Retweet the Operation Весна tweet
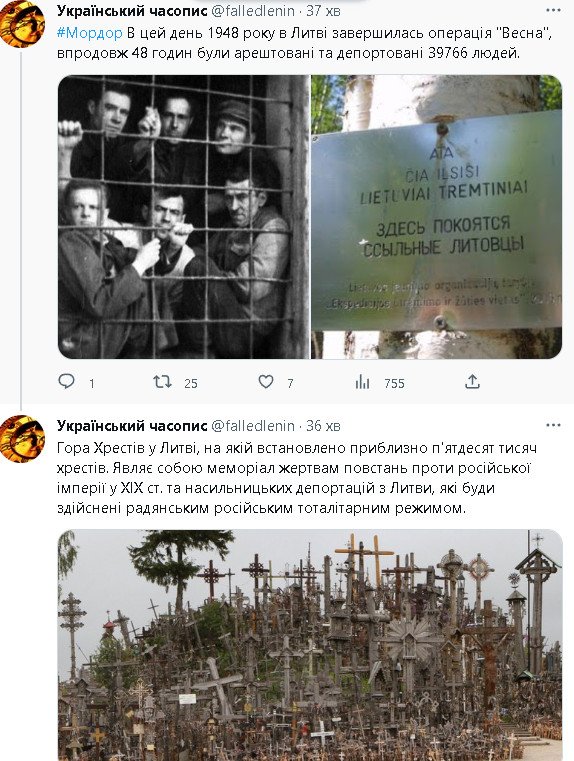 coord(162,382)
